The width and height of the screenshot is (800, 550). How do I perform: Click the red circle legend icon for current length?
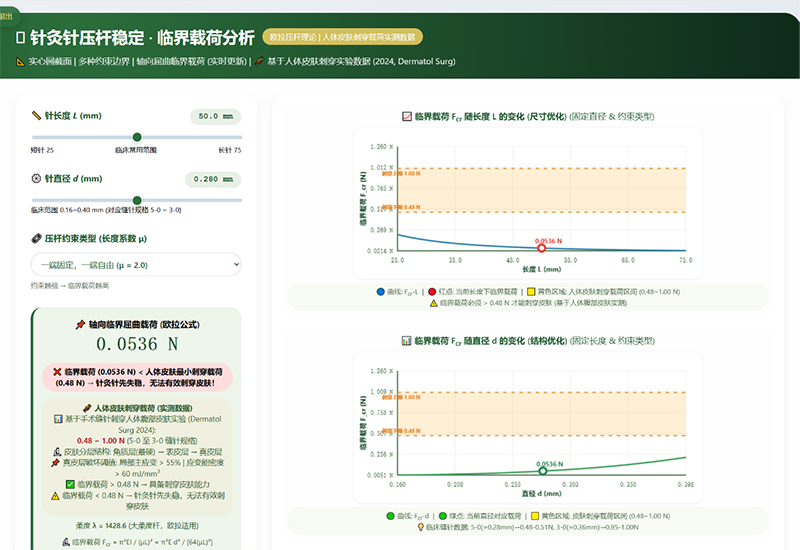[432, 292]
